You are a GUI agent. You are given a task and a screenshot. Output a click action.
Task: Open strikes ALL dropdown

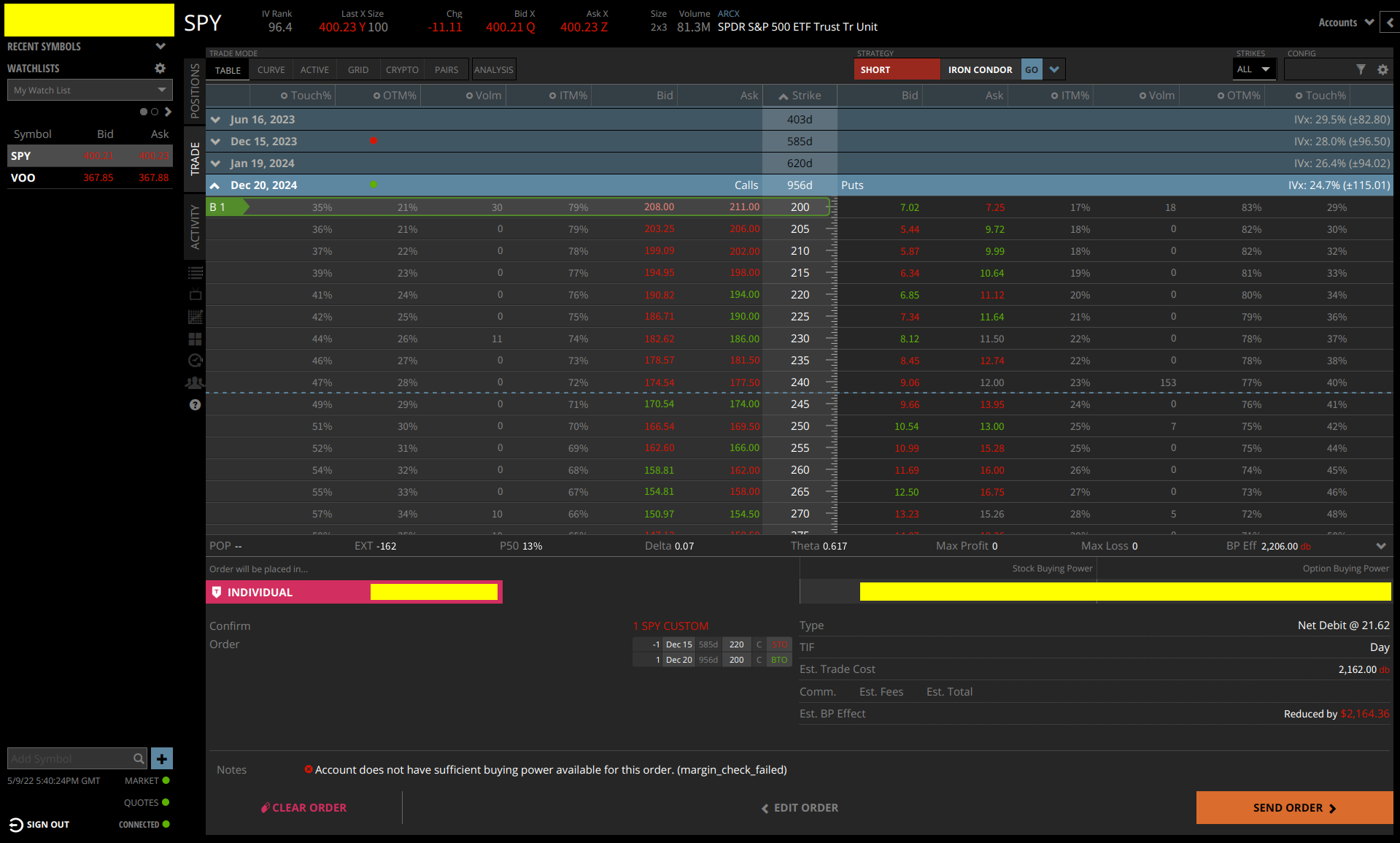1253,69
